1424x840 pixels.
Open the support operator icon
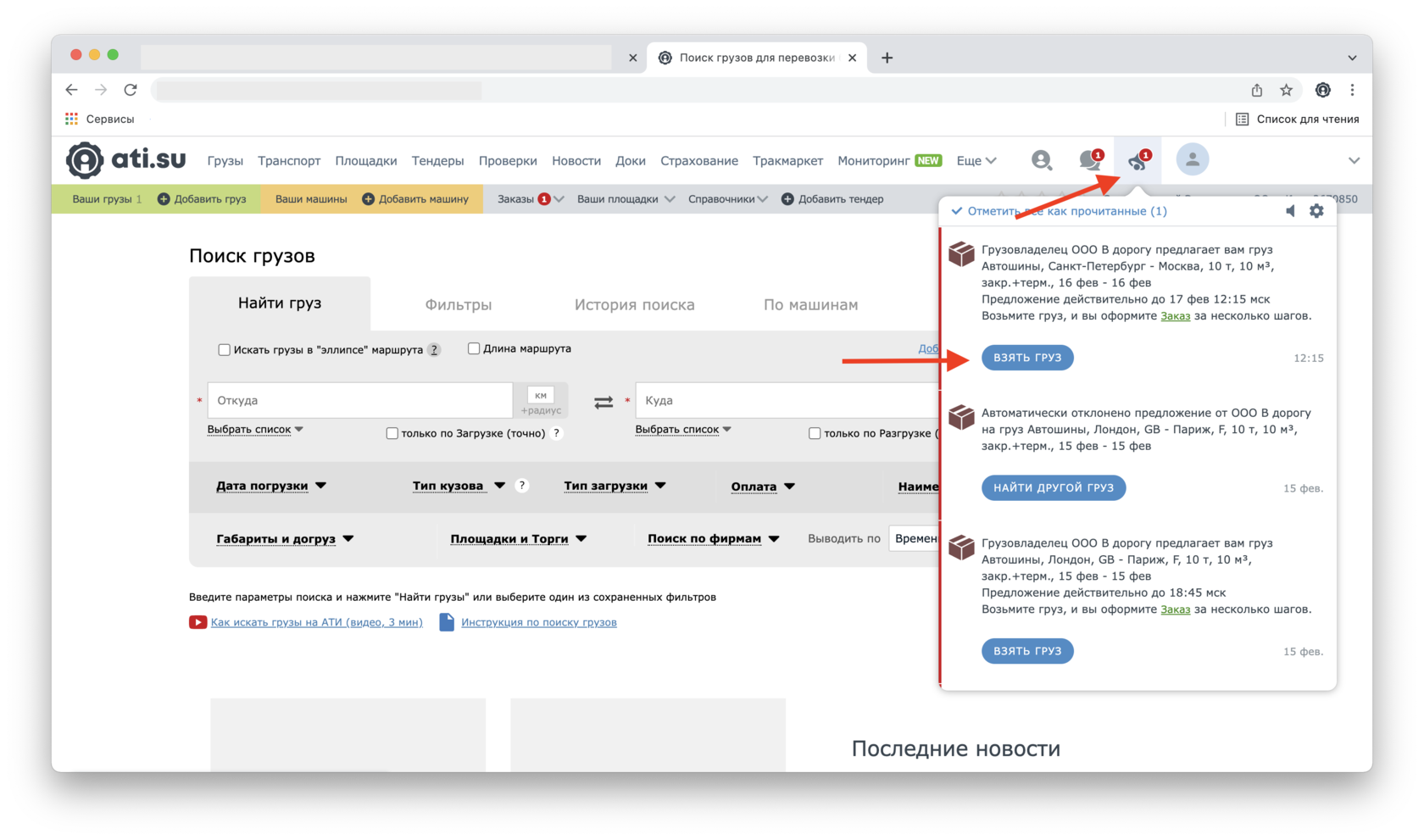(x=1042, y=159)
